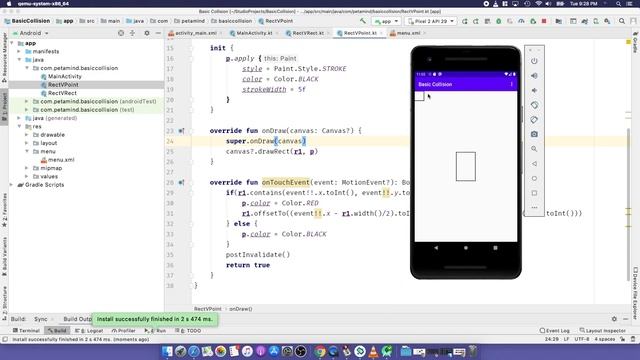Click emulator sidebar home circle

tap(534, 178)
